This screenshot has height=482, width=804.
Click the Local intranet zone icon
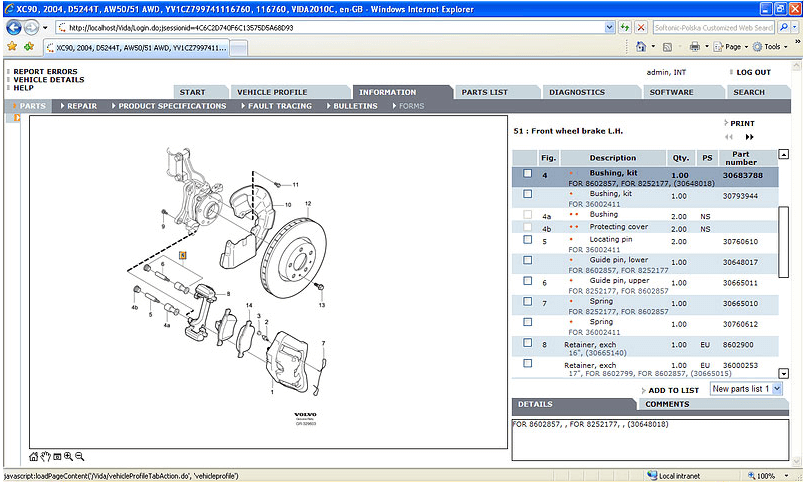652,475
